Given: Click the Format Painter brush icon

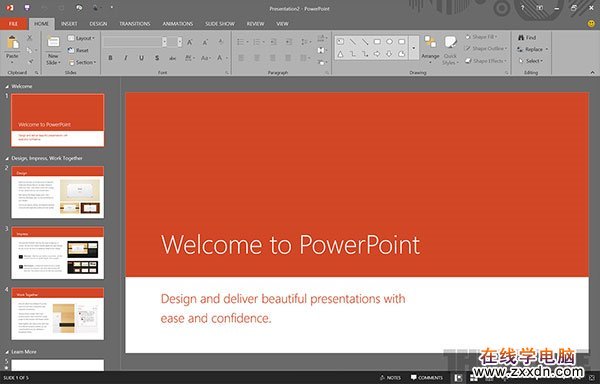Looking at the screenshot, I should tap(30, 61).
